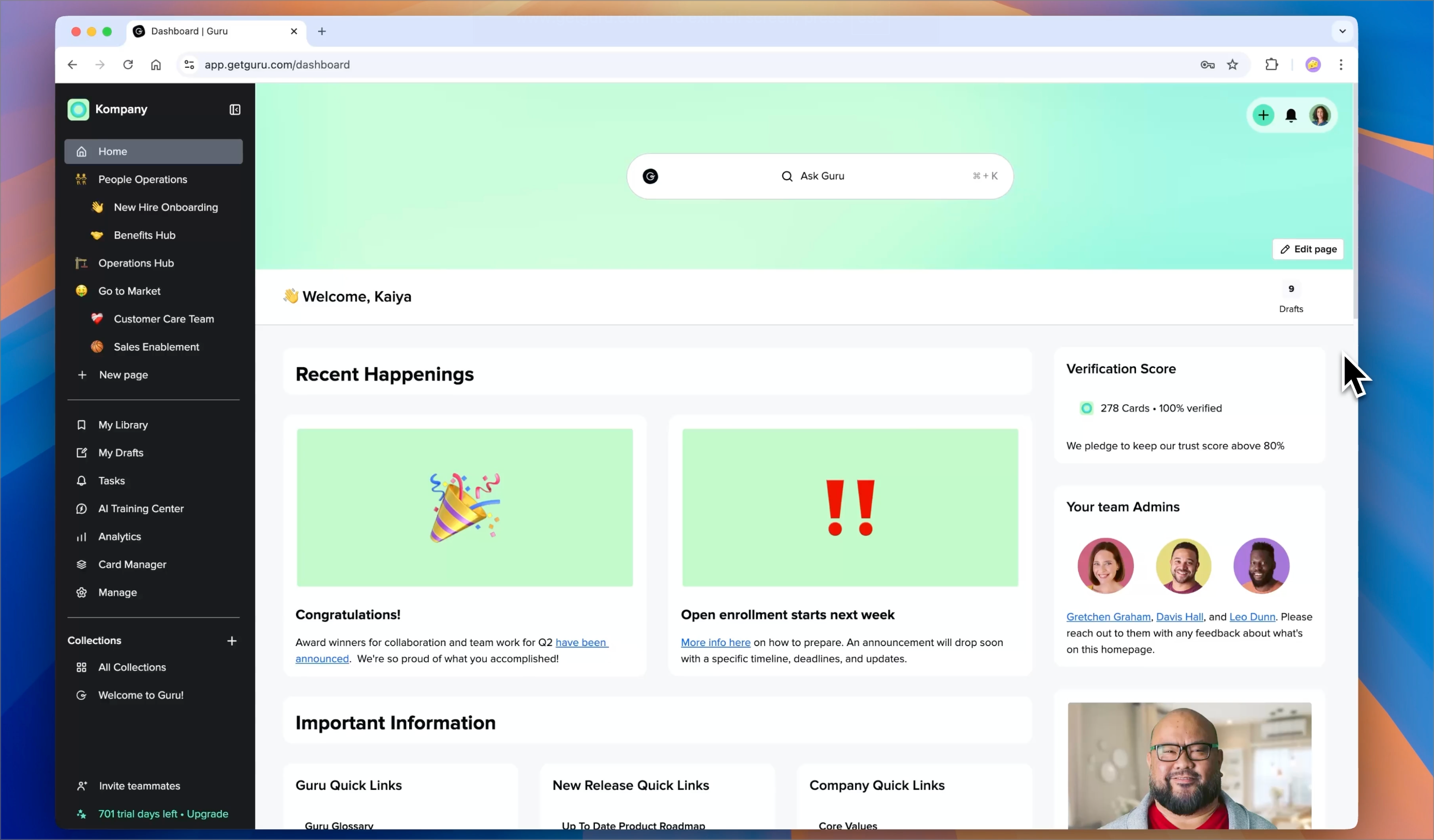Click '278 Cards • 100% verified' text
Image resolution: width=1434 pixels, height=840 pixels.
(1161, 408)
